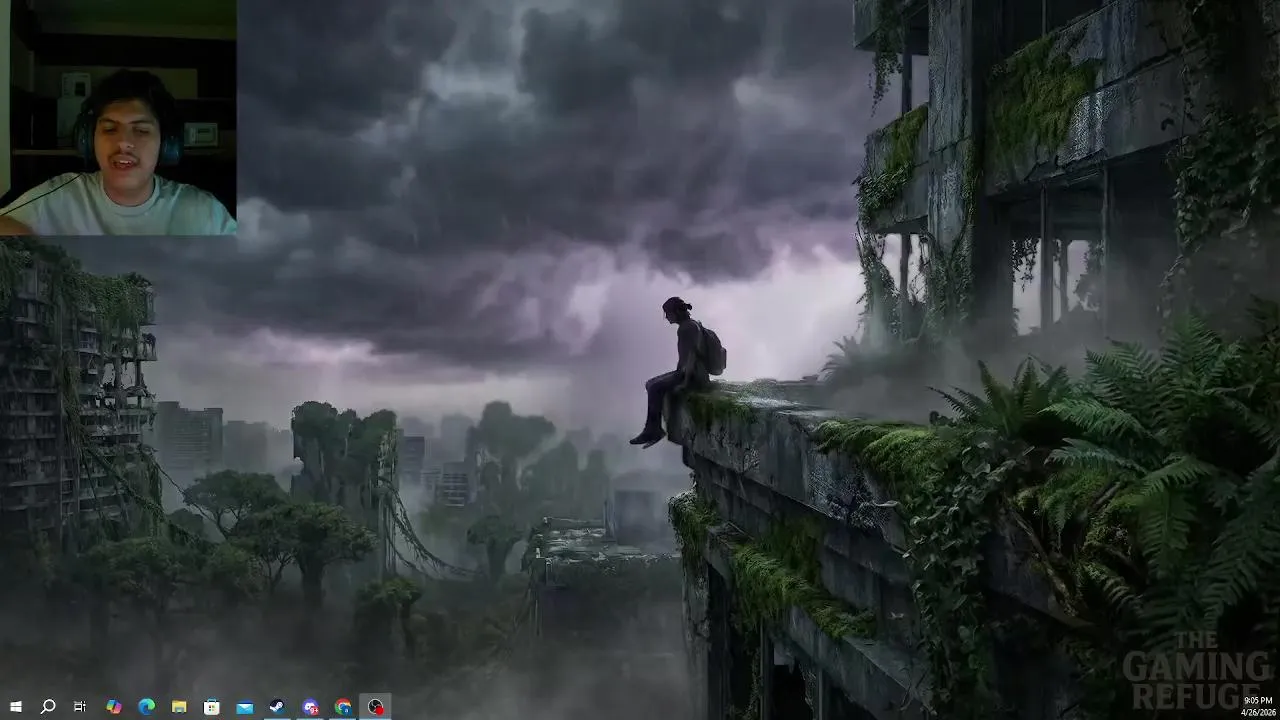
Task: Launch Copilot from the taskbar
Action: tap(114, 707)
